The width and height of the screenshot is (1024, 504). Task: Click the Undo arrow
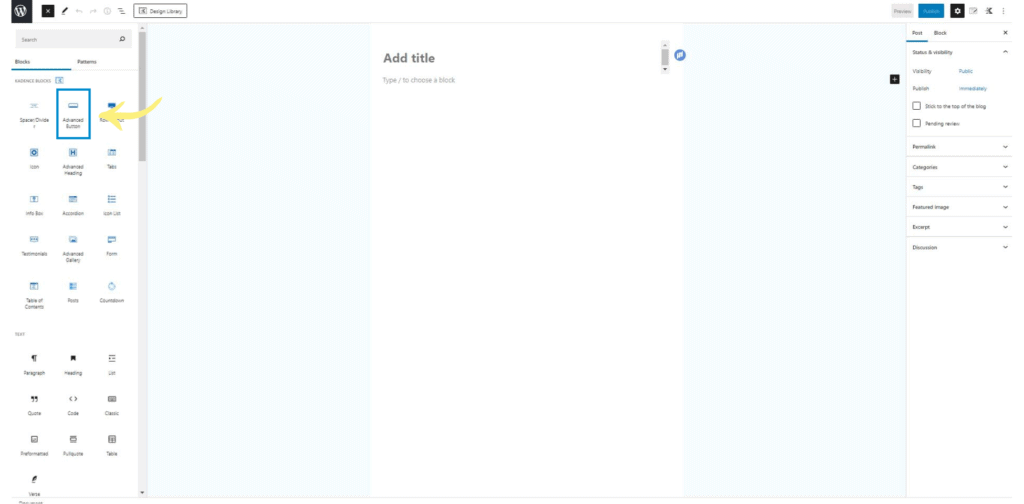coord(79,11)
